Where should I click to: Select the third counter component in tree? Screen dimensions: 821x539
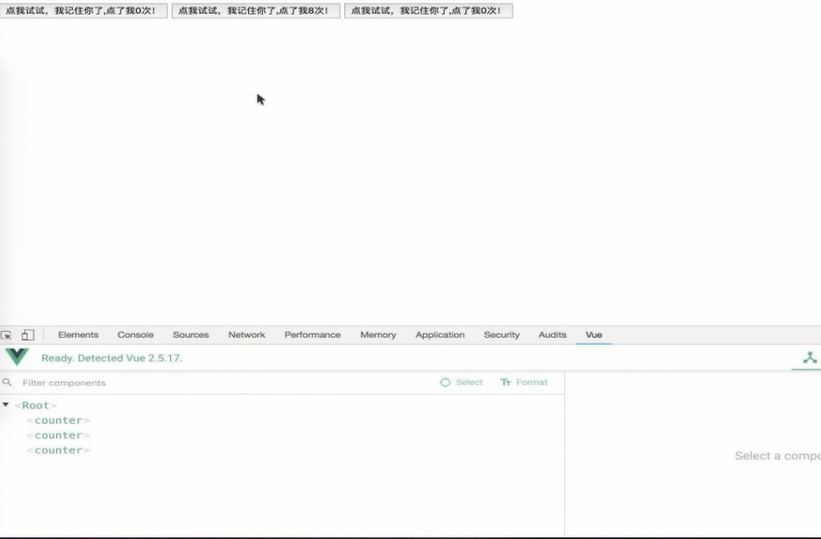tap(59, 450)
